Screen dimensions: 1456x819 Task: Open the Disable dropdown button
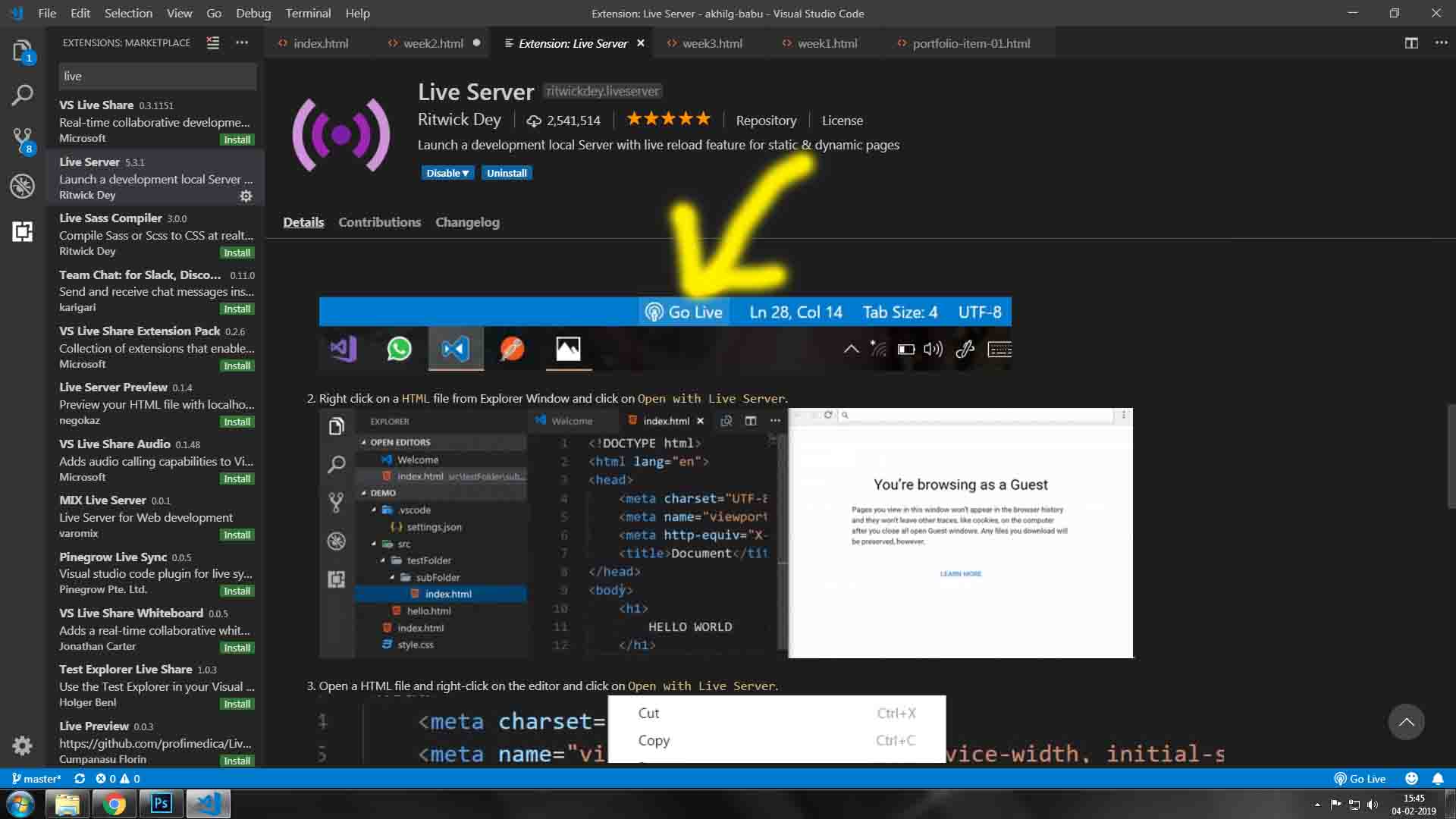(447, 173)
